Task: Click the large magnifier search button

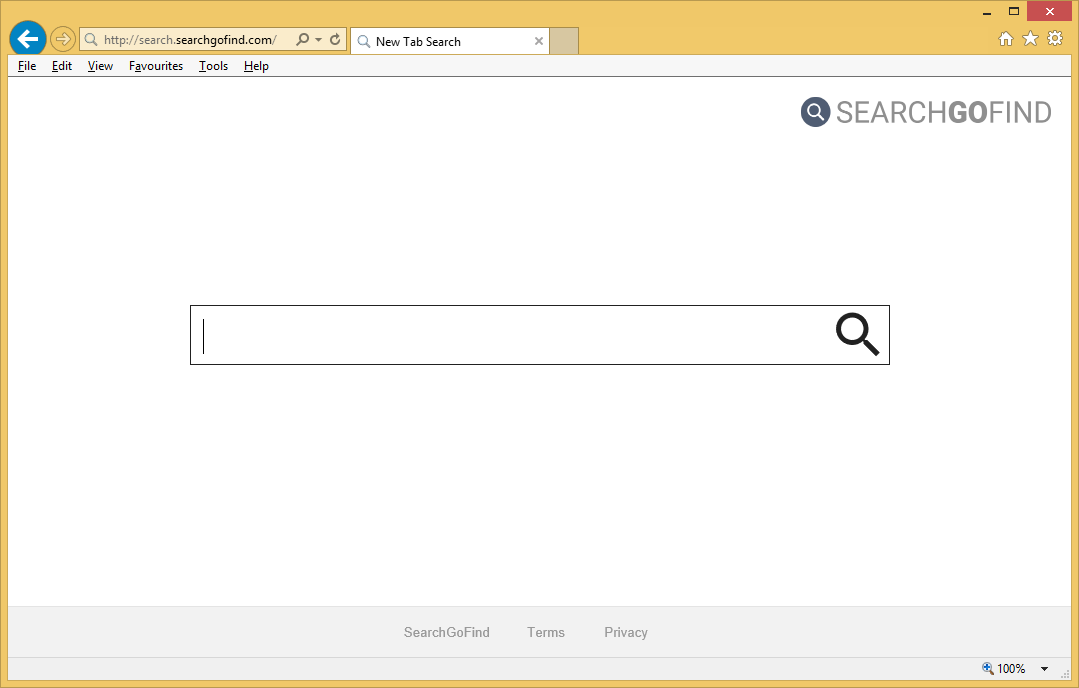Action: (x=857, y=334)
